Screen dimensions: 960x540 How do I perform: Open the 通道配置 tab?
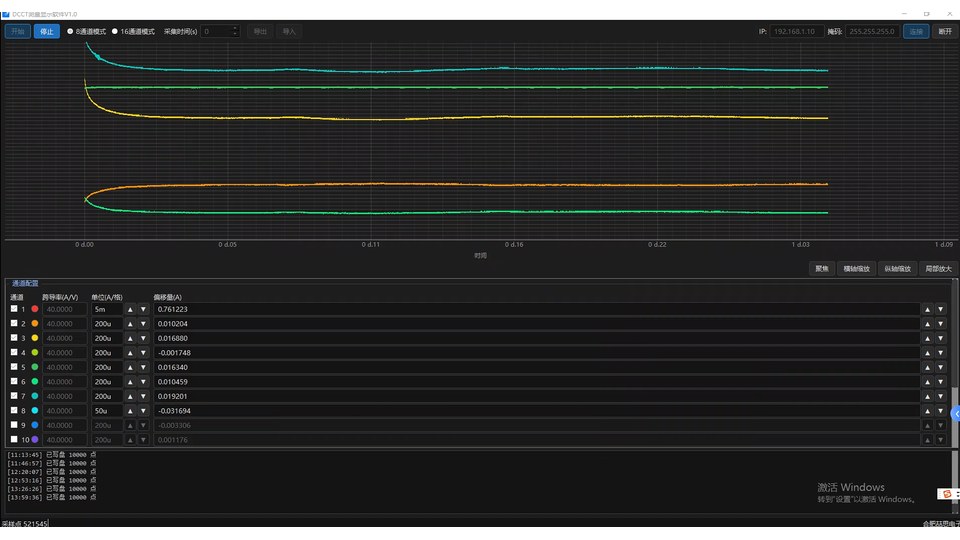tap(25, 283)
